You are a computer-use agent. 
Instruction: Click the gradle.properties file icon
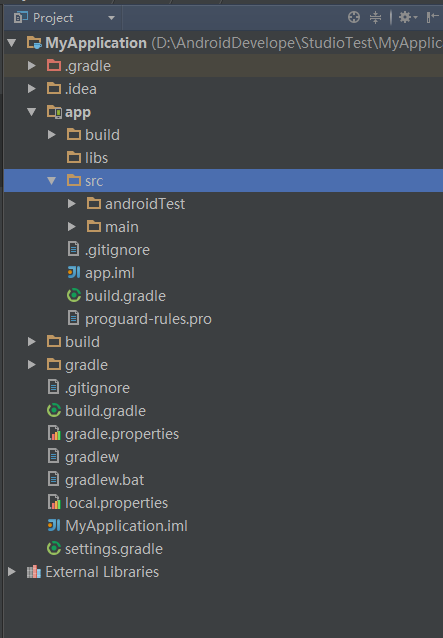(x=54, y=433)
